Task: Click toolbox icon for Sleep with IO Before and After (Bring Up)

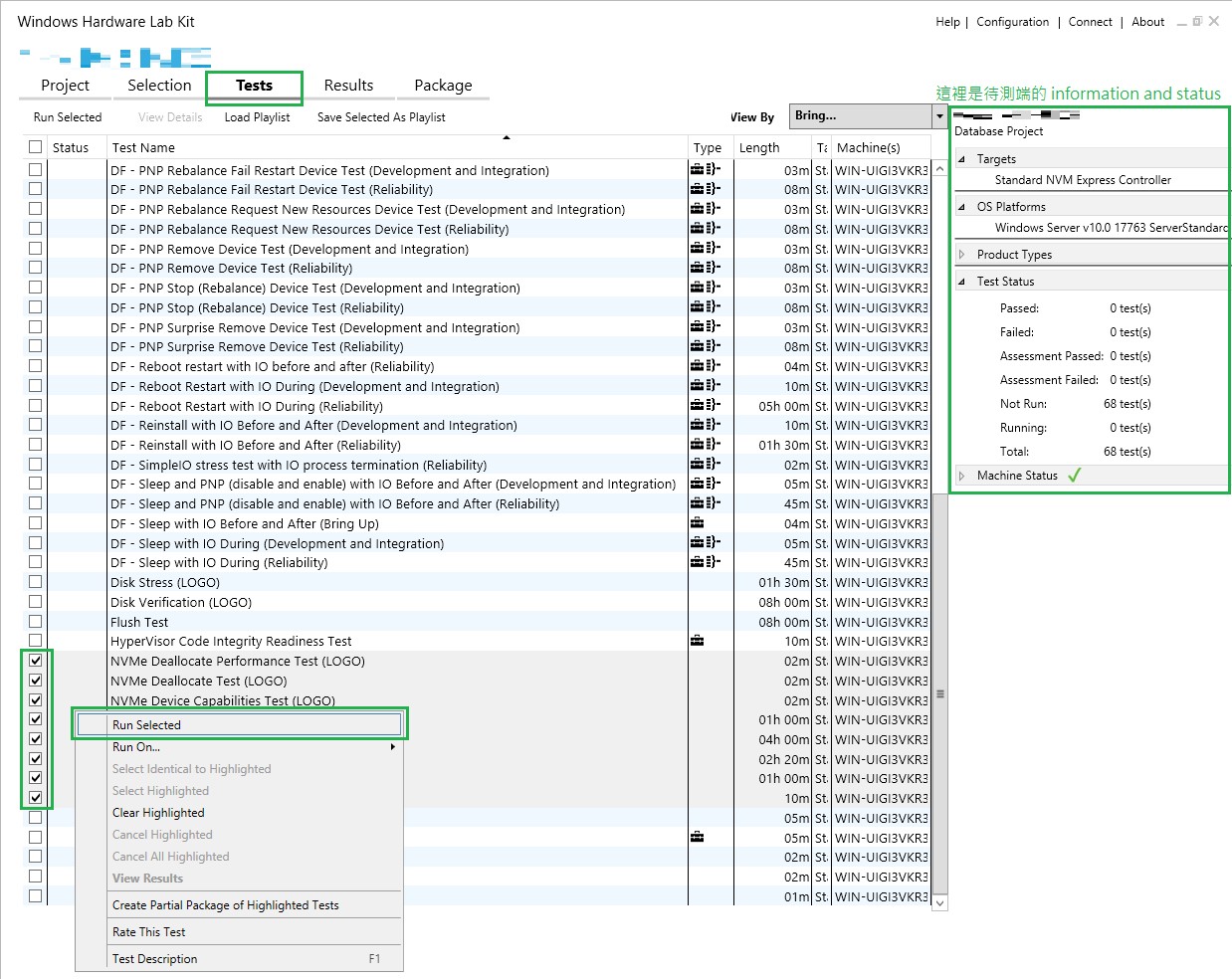Action: pos(697,523)
